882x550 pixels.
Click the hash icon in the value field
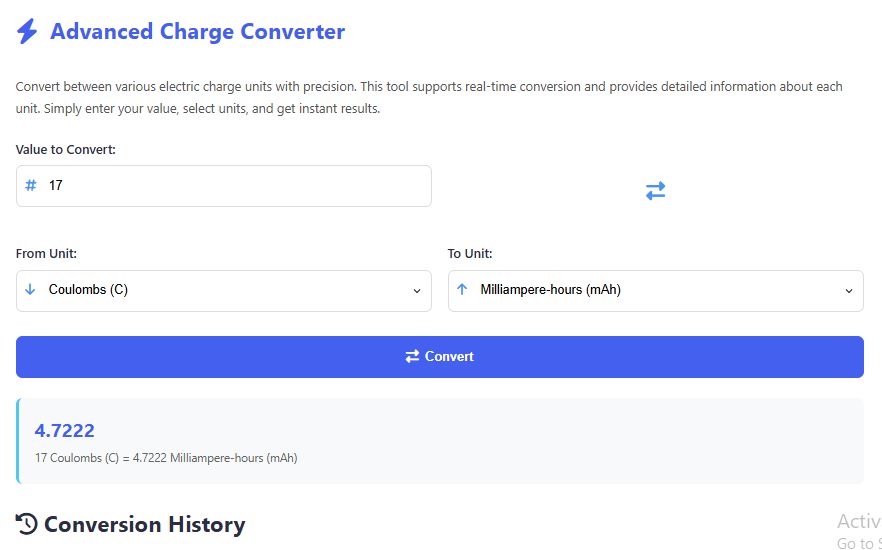31,186
